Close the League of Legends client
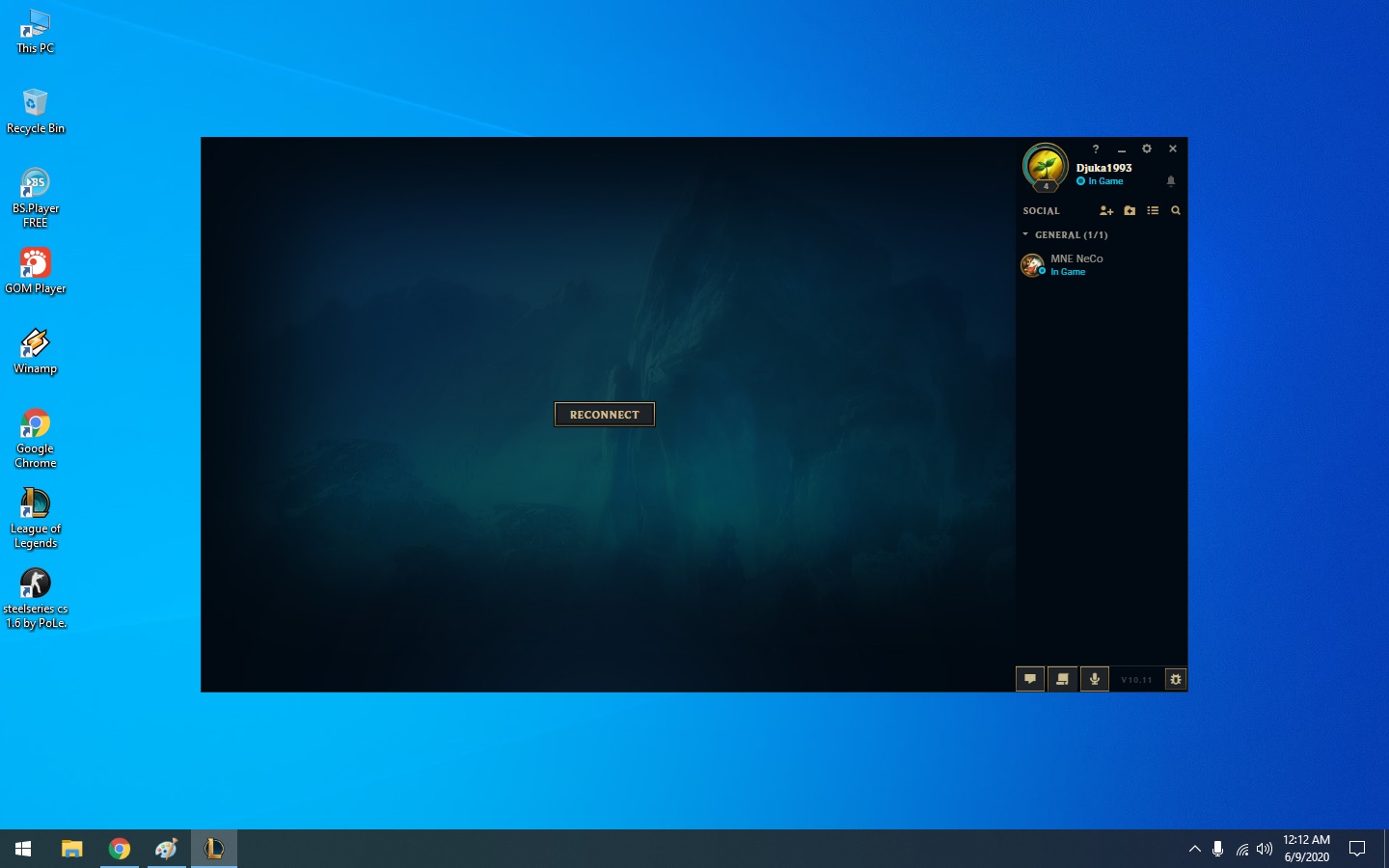The height and width of the screenshot is (868, 1389). [1173, 149]
